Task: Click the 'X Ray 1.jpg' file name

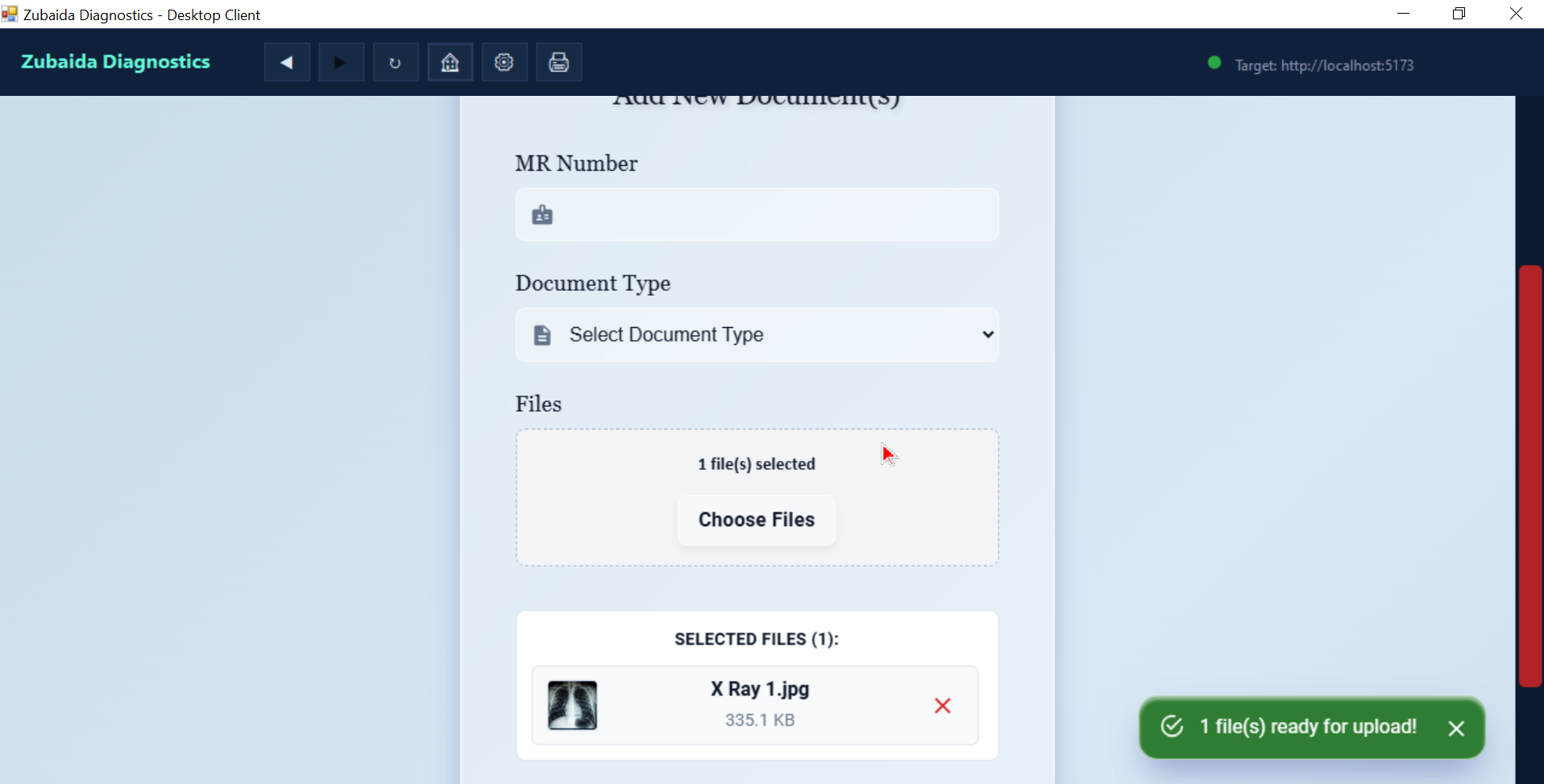Action: click(760, 690)
